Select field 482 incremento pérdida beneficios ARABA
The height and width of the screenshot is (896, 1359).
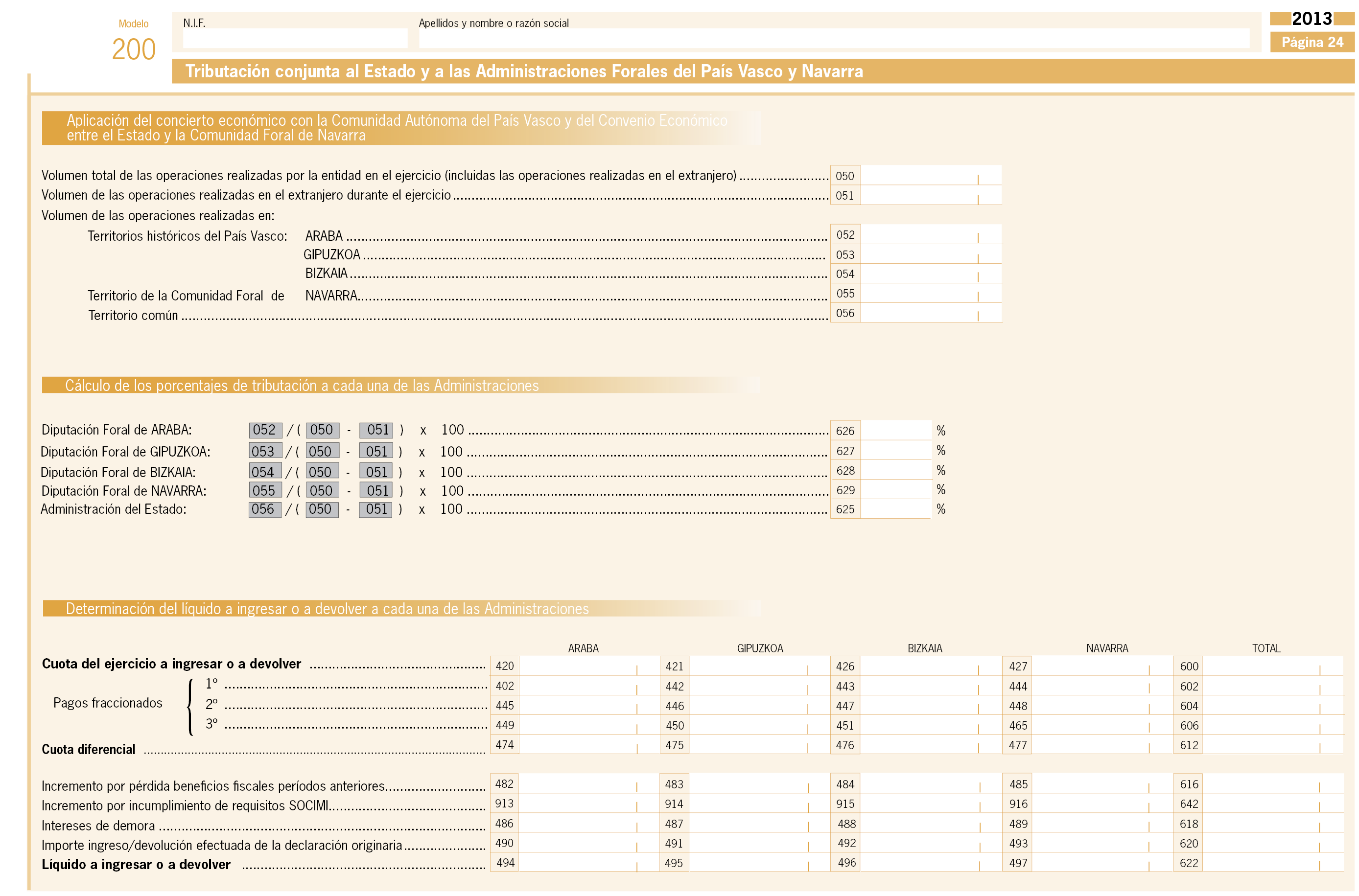[x=589, y=783]
